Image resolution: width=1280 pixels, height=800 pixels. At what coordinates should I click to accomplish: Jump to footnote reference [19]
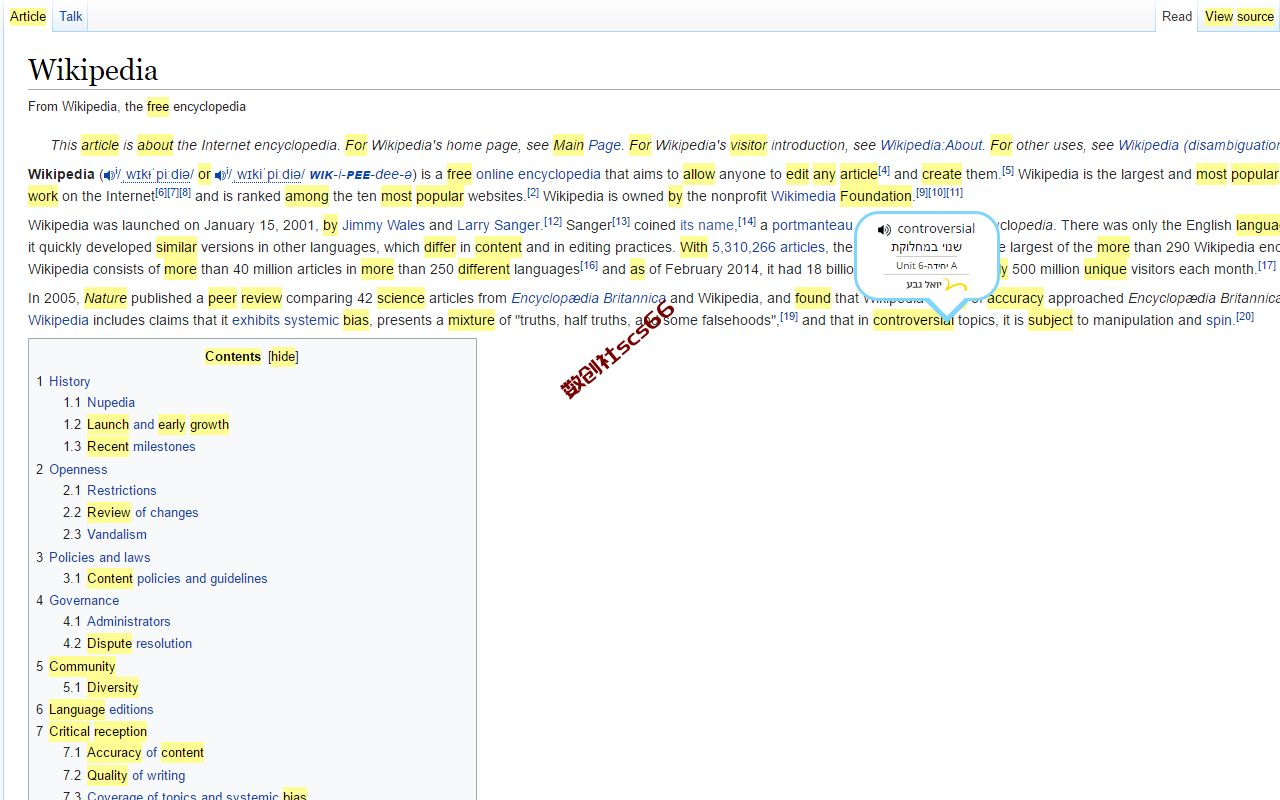[x=789, y=316]
